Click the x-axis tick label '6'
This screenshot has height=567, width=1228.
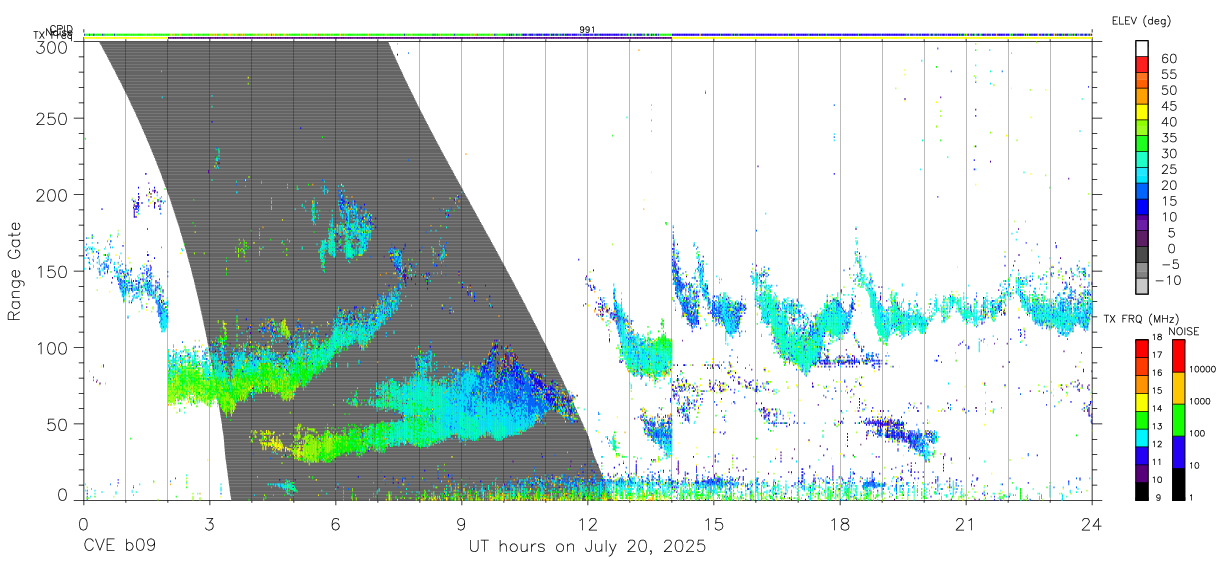pos(335,523)
